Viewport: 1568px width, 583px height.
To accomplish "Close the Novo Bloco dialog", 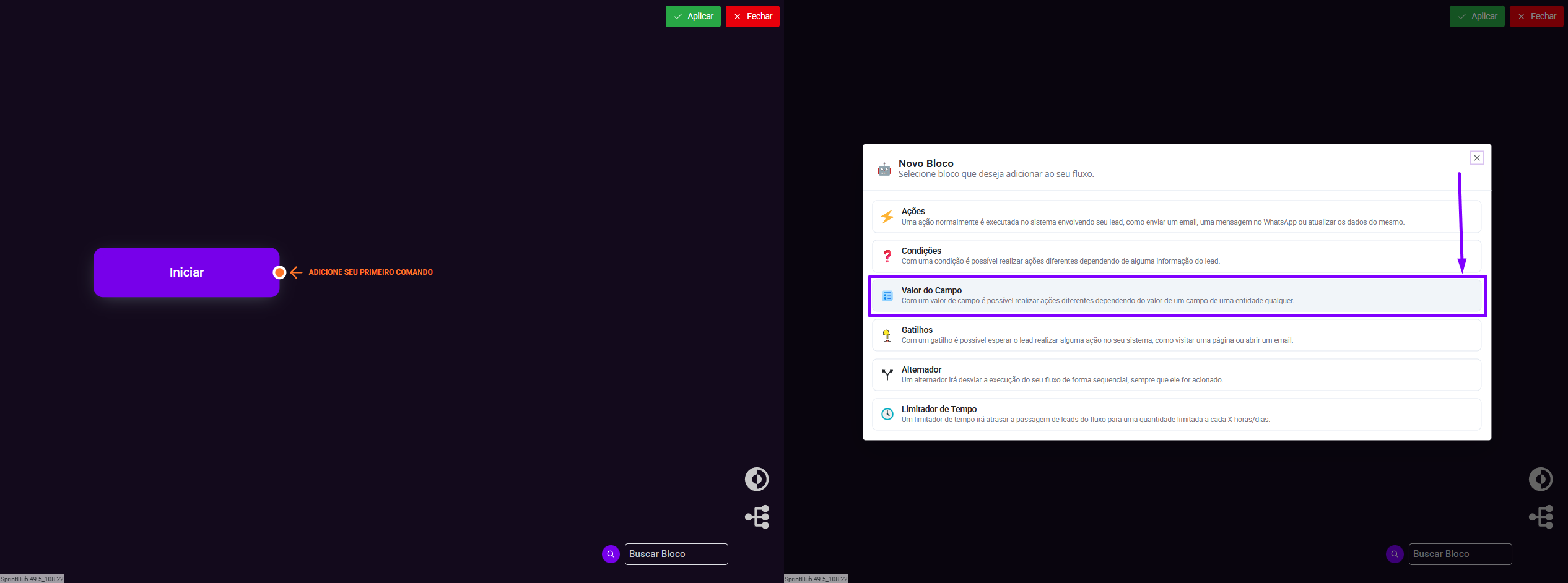I will tap(1476, 158).
